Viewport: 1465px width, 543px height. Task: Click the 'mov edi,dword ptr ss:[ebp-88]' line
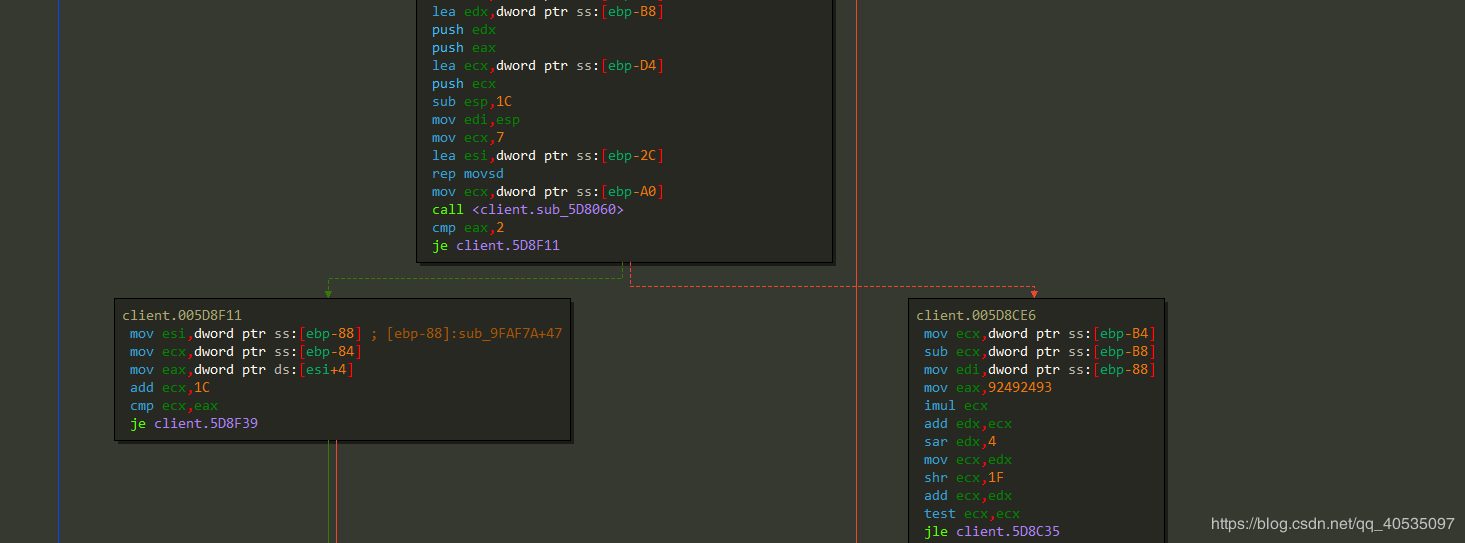click(1040, 370)
